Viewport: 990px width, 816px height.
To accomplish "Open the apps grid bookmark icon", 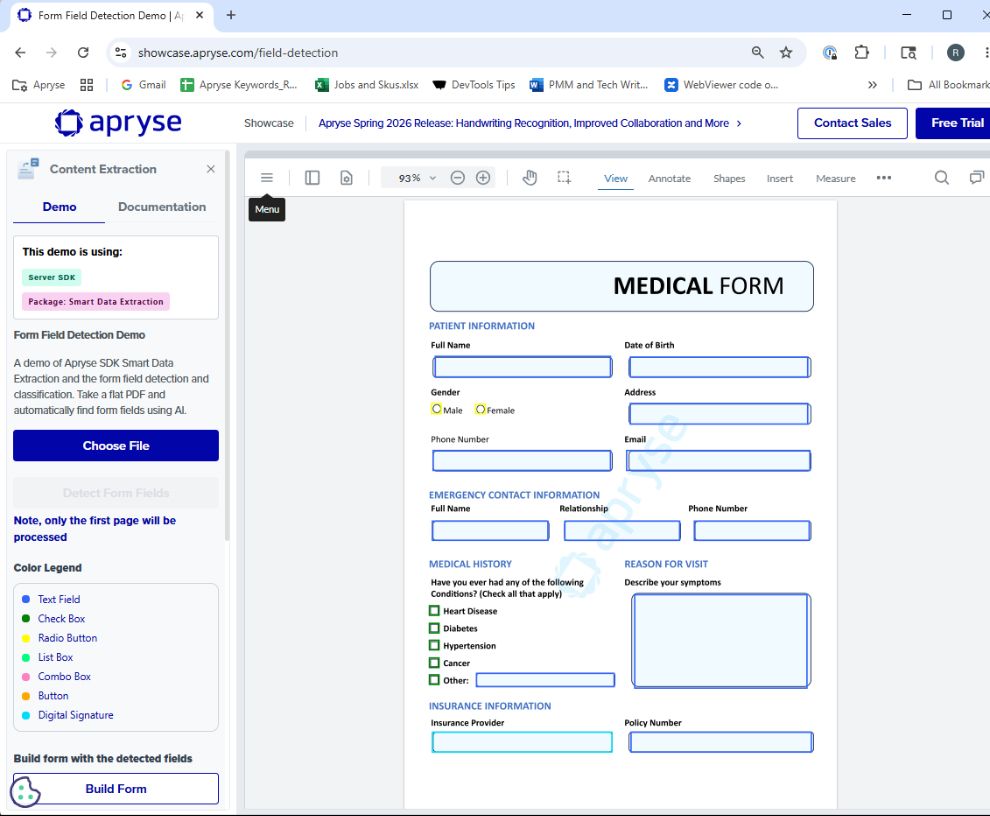I will tap(86, 85).
